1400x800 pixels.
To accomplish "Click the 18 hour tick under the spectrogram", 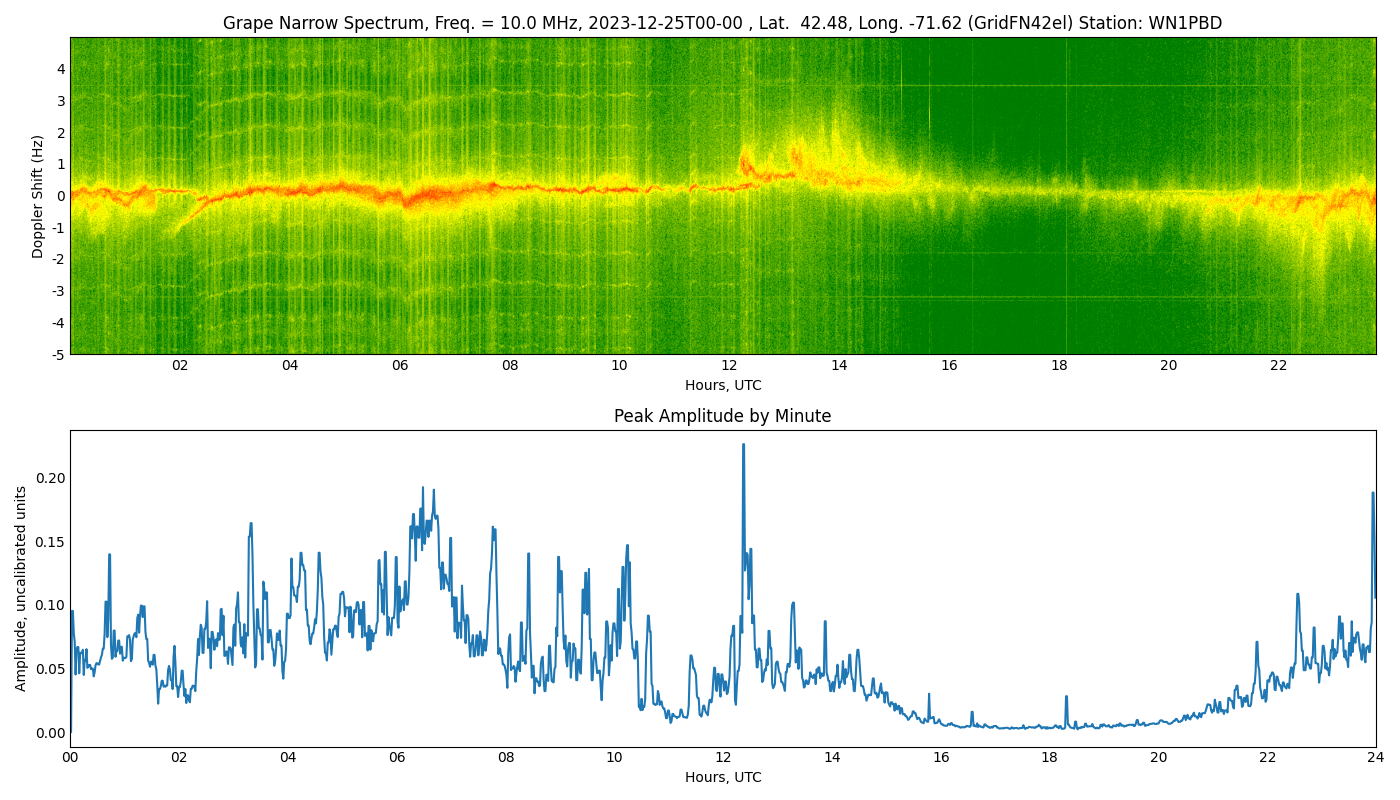I will tap(1059, 366).
